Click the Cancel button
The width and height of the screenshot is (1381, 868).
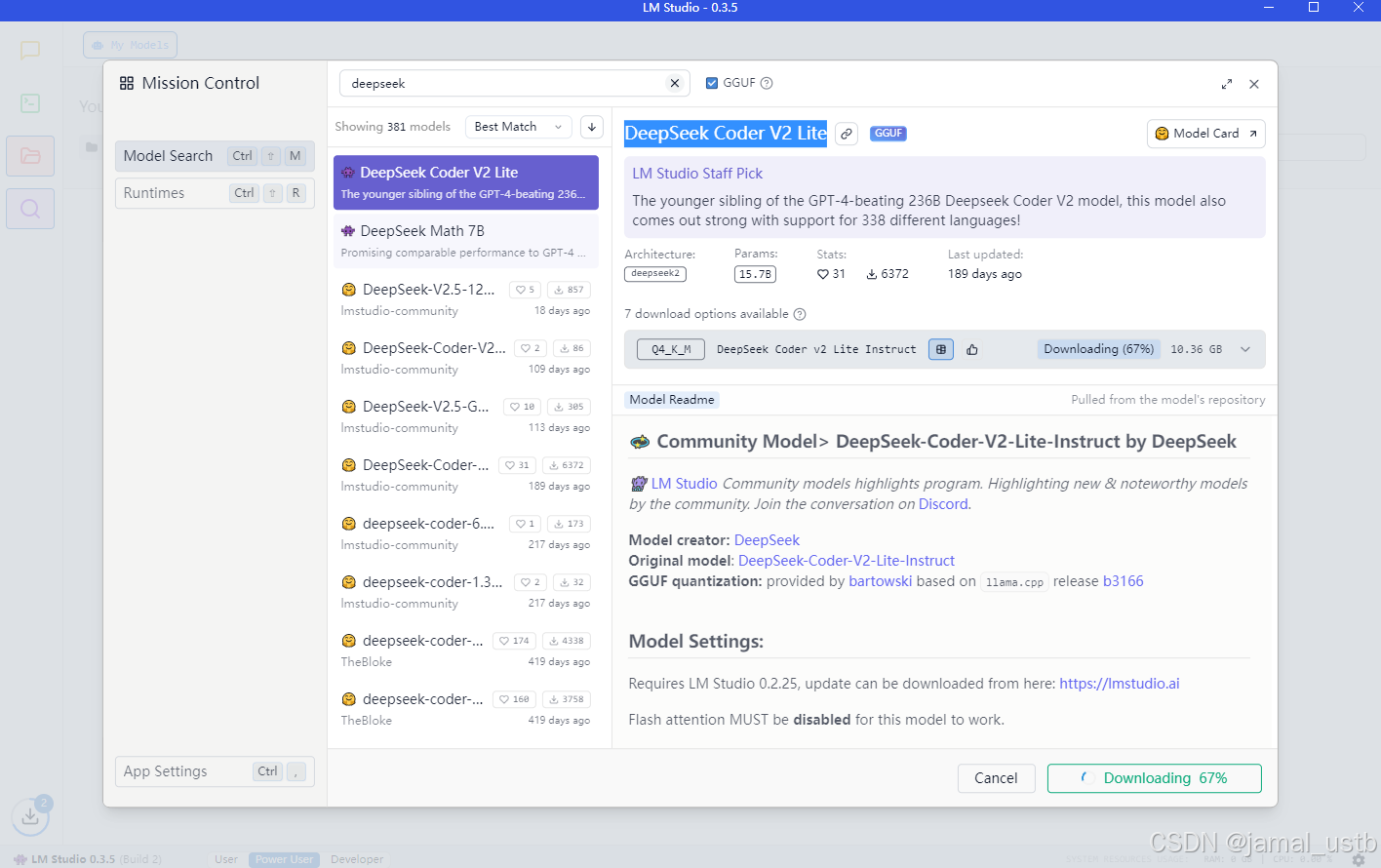pos(996,778)
